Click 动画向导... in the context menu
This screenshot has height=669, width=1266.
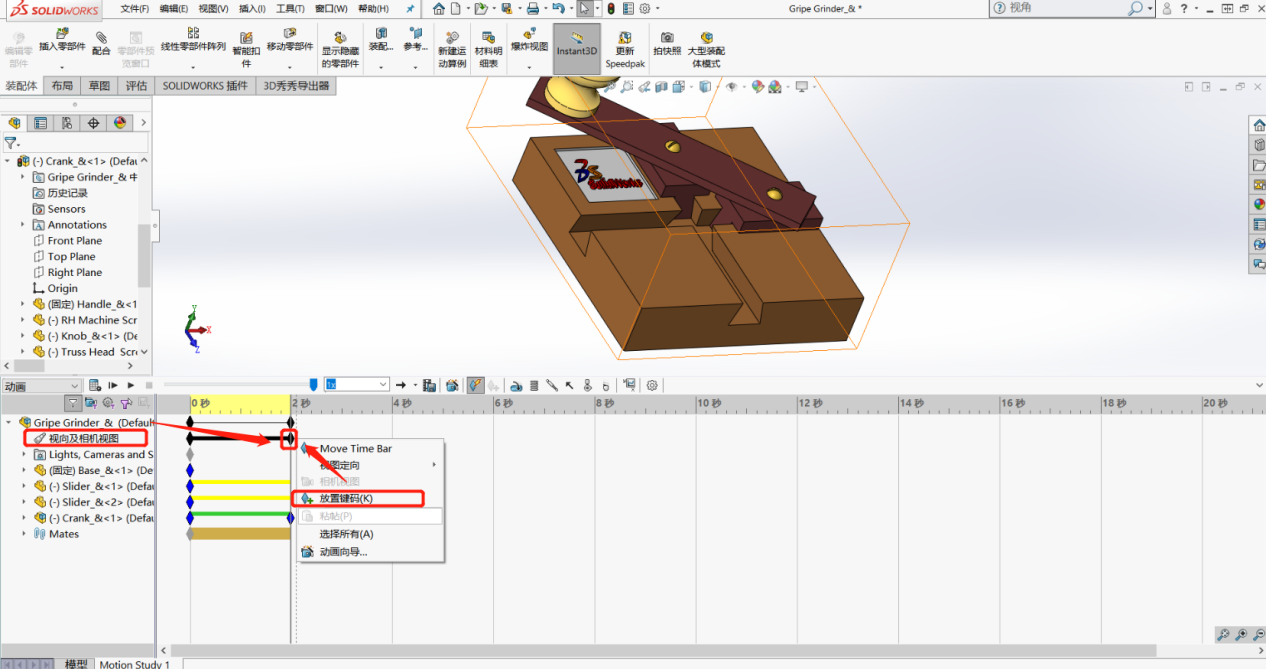(343, 551)
